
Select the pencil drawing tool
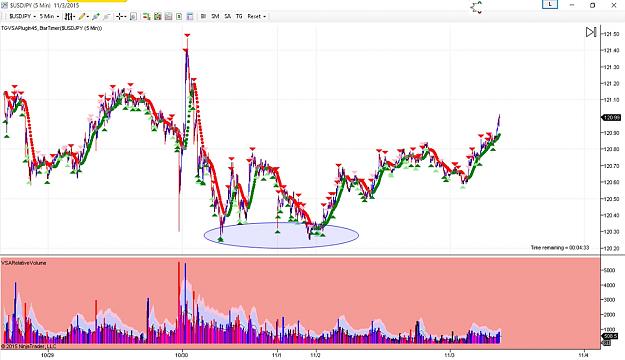82,16
